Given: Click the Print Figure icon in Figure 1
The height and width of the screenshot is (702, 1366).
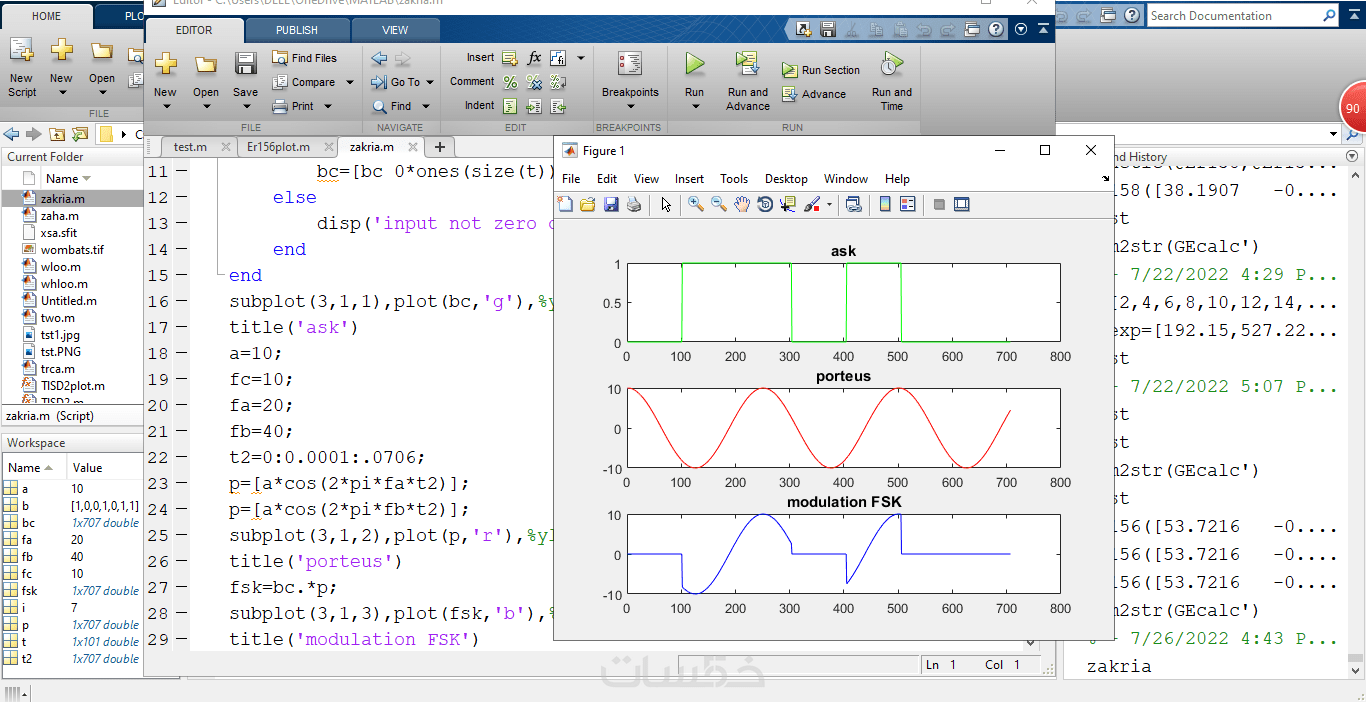Looking at the screenshot, I should point(633,205).
